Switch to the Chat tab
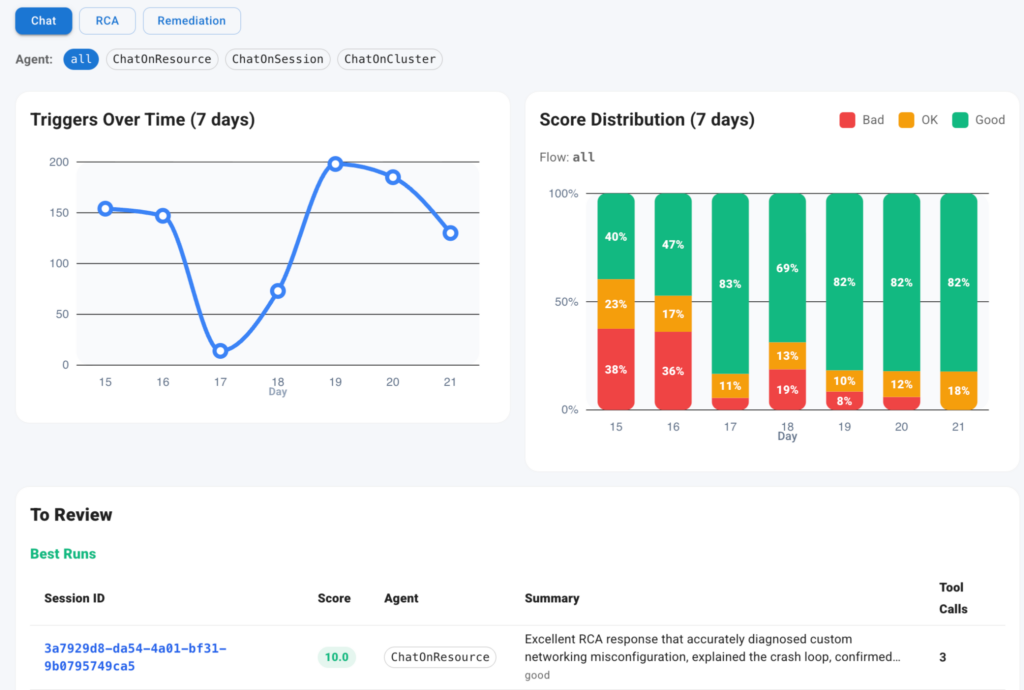The height and width of the screenshot is (690, 1024). click(43, 21)
